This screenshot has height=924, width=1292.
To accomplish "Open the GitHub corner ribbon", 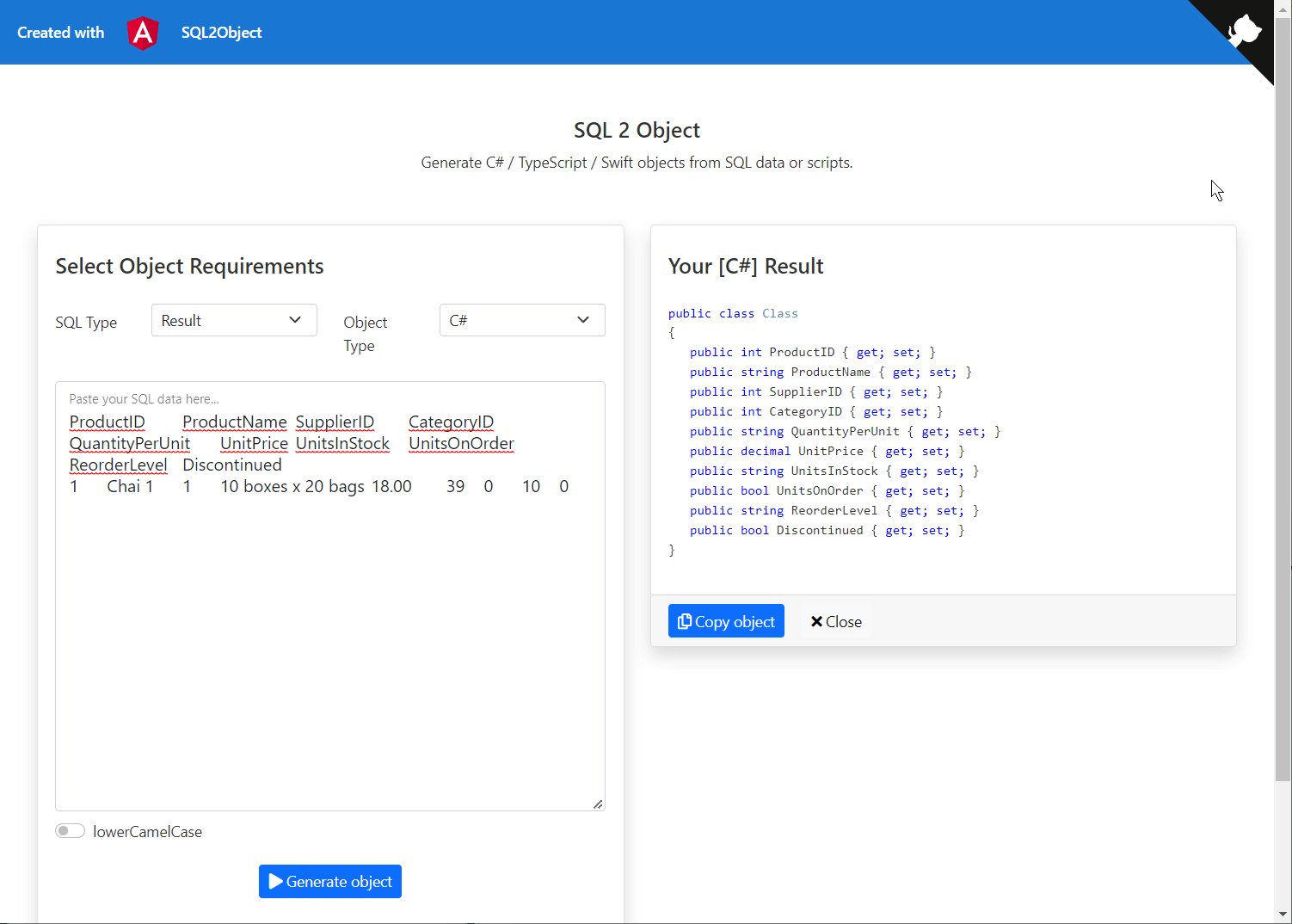I will 1243,26.
